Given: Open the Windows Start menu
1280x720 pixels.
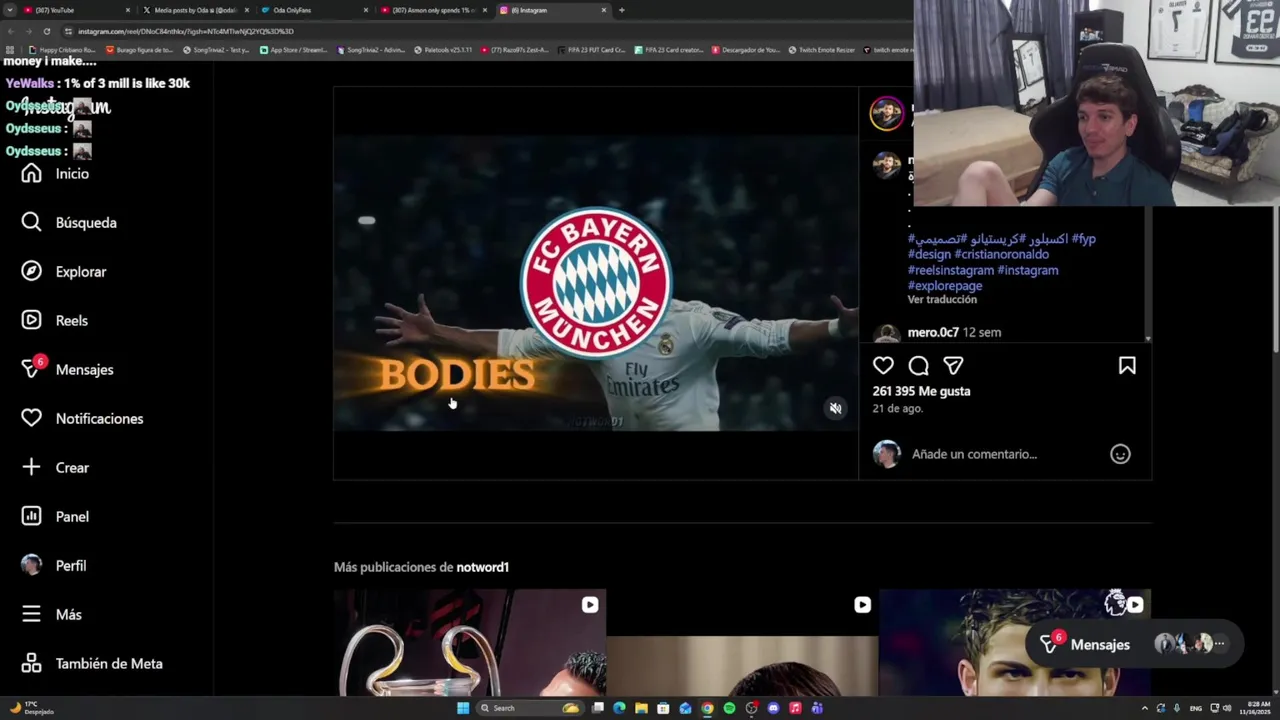Looking at the screenshot, I should click(x=463, y=708).
